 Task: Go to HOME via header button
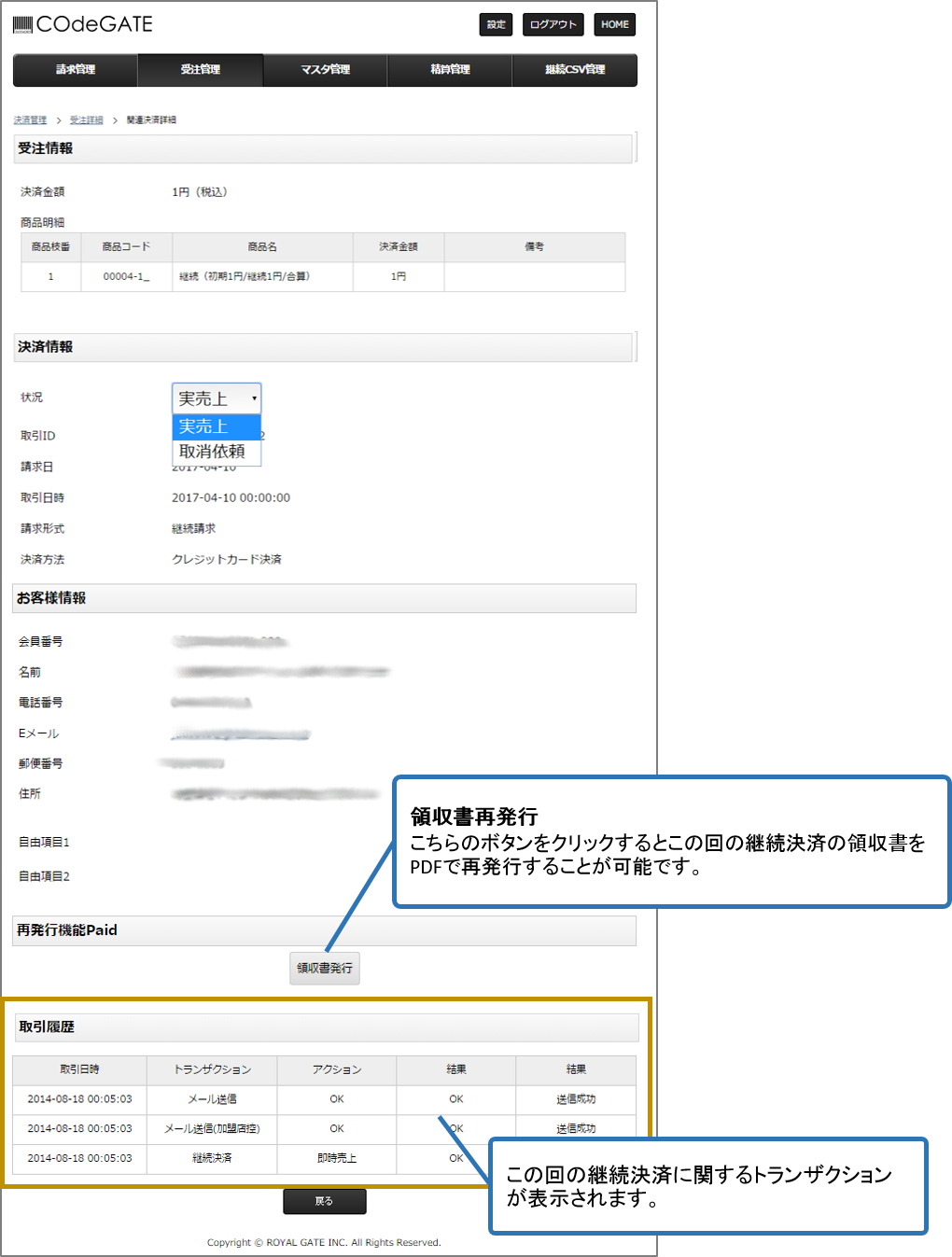point(614,24)
